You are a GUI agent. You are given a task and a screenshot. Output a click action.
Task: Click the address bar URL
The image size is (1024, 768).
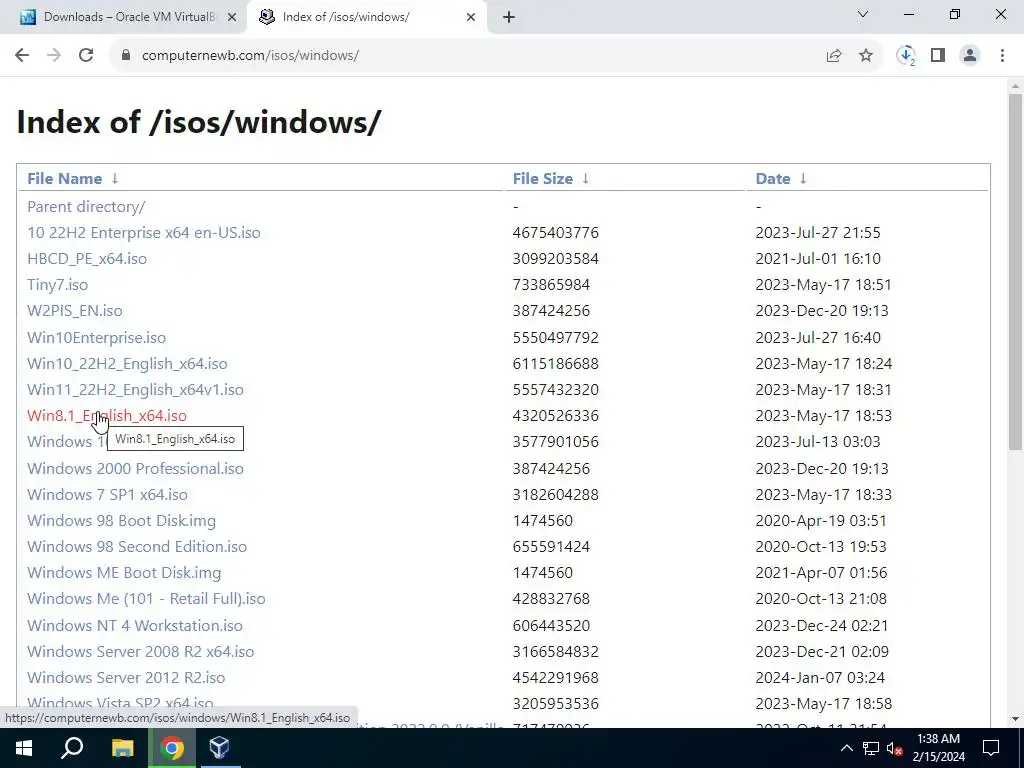pyautogui.click(x=250, y=56)
